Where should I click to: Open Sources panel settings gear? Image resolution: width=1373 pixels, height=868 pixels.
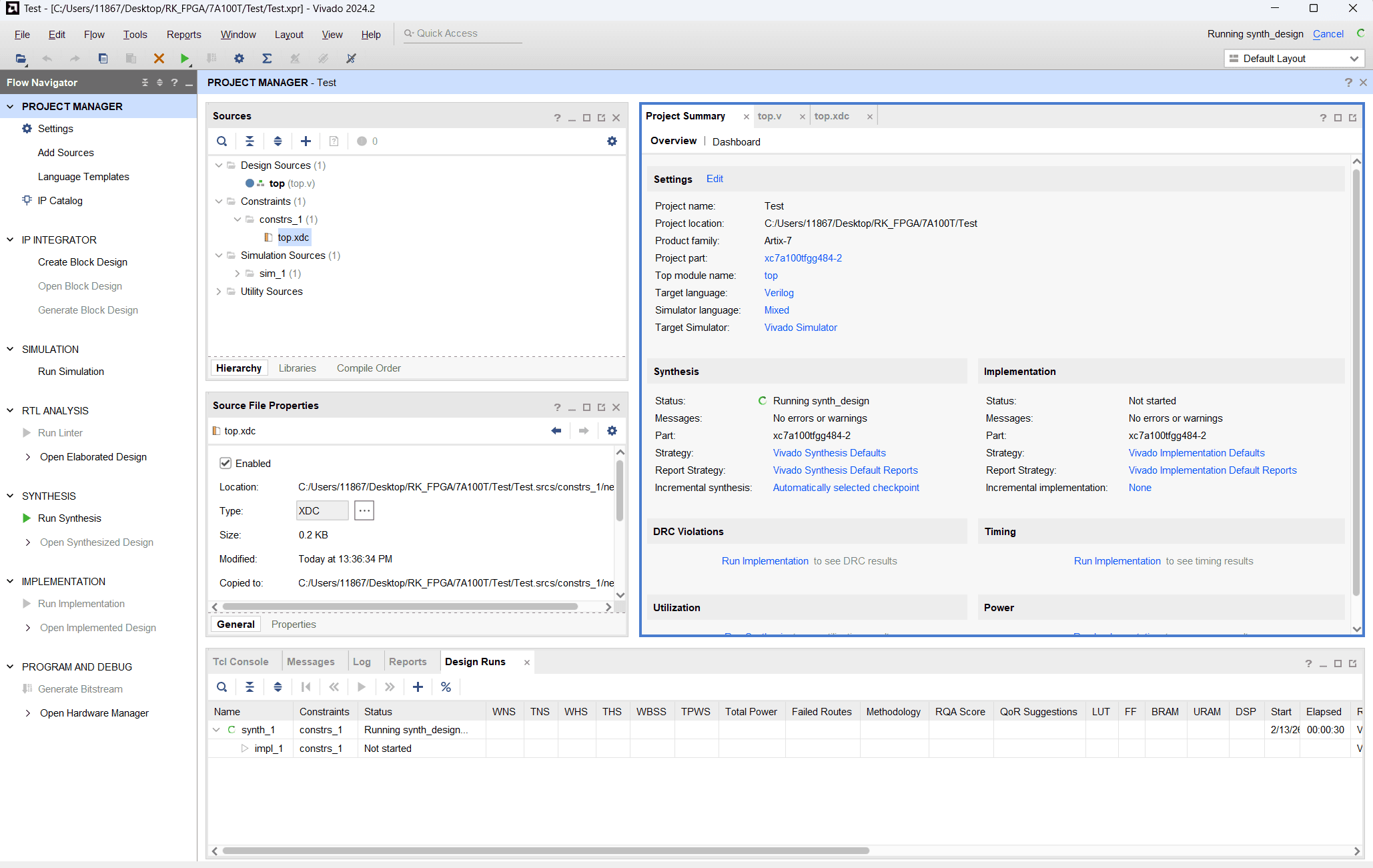point(612,141)
